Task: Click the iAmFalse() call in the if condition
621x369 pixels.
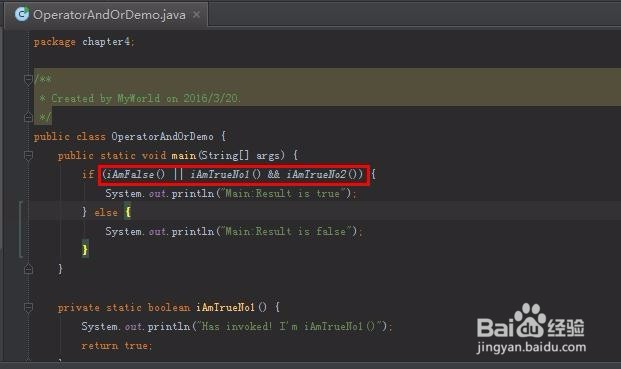Action: tap(136, 175)
